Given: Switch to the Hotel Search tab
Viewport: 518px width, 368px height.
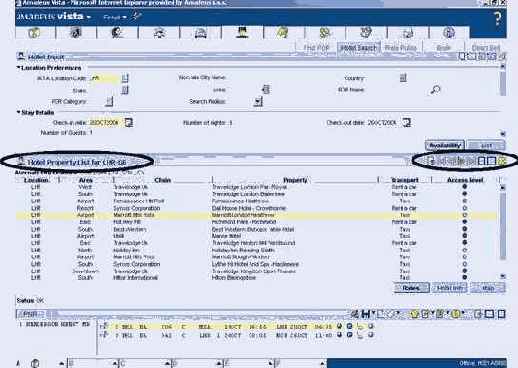Looking at the screenshot, I should [358, 48].
